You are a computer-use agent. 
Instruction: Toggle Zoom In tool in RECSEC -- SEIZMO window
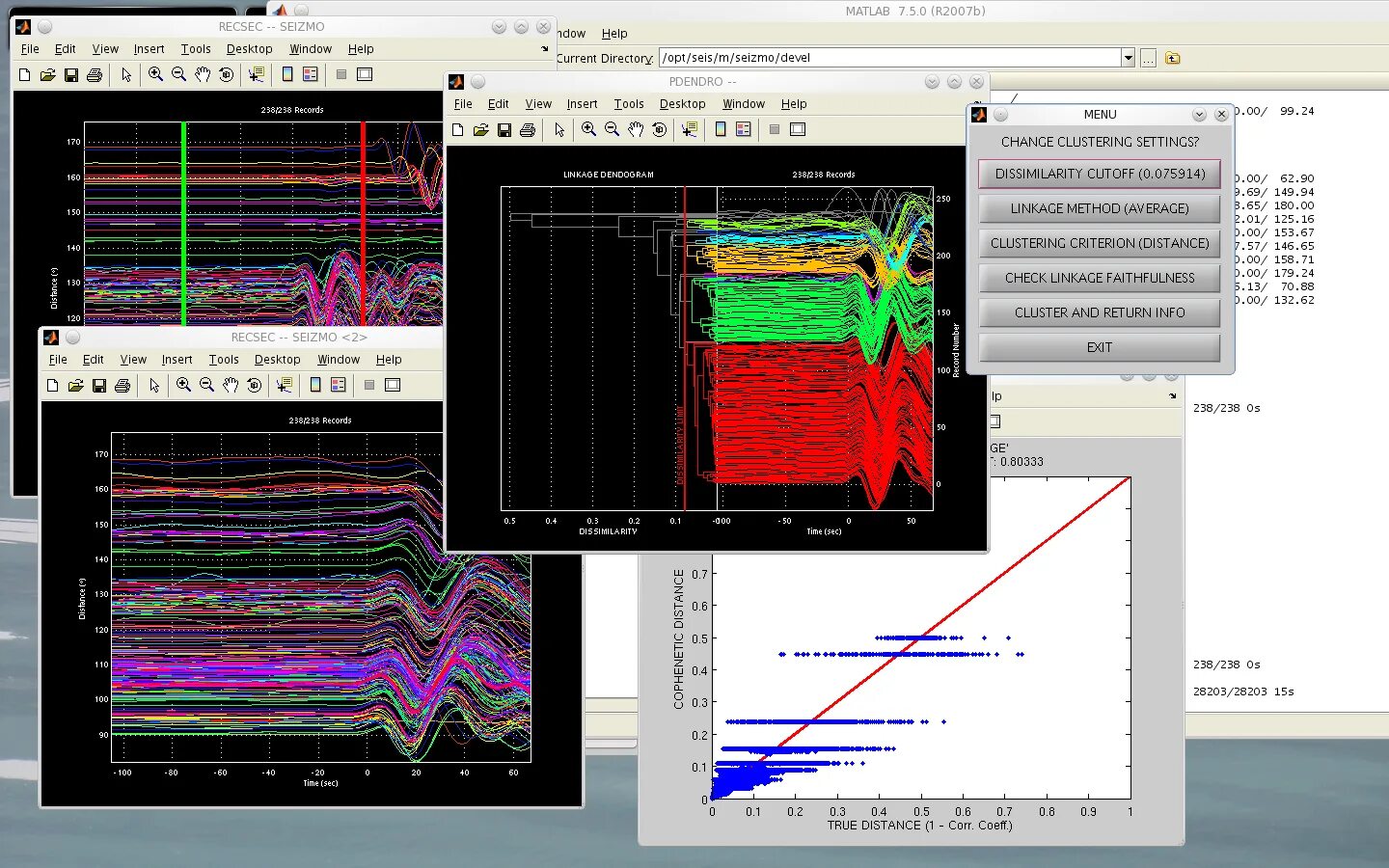point(155,74)
